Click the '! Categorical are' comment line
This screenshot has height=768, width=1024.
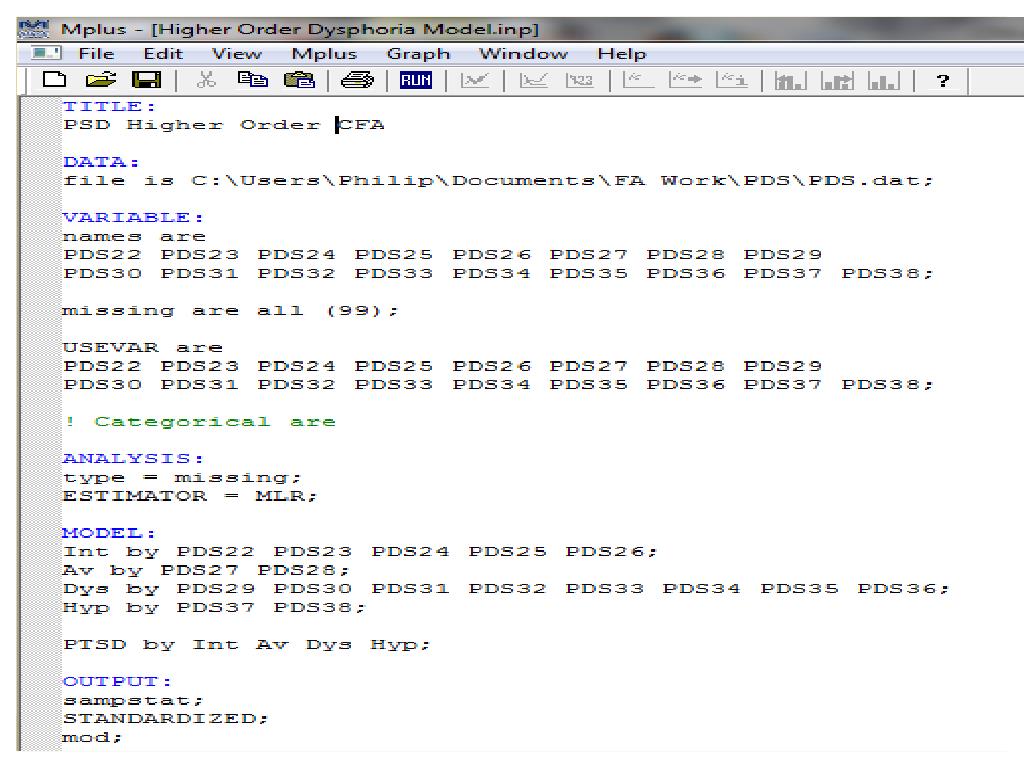click(200, 422)
